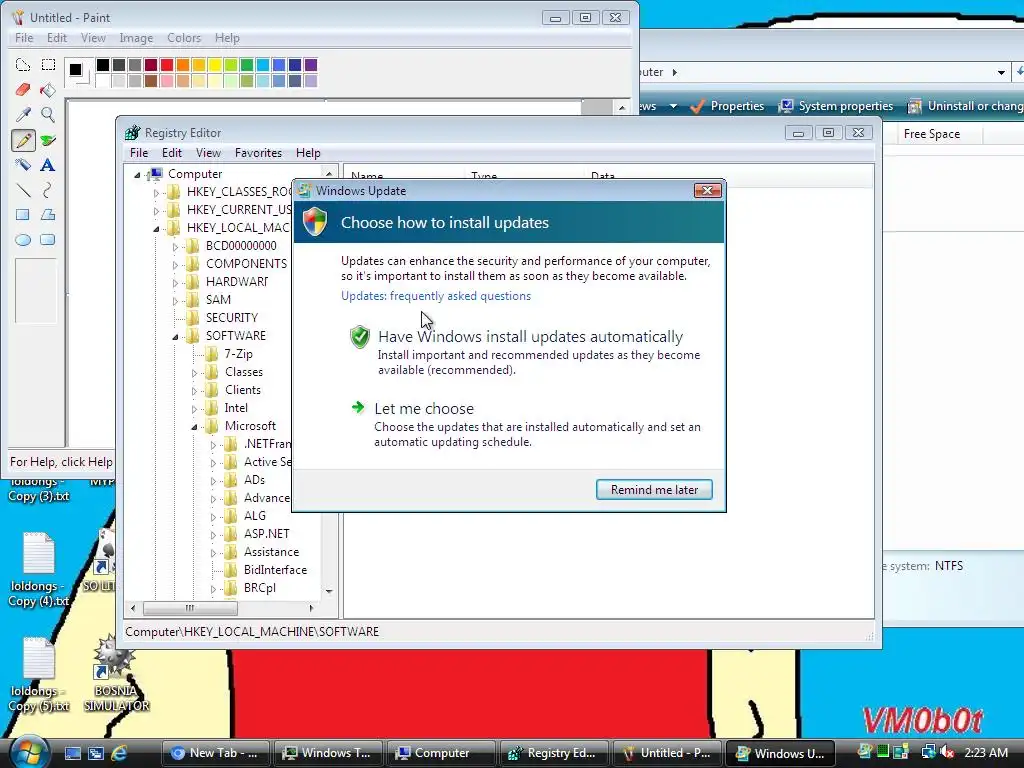Expand HKEY_CURRENT_USER tree node

tap(156, 210)
